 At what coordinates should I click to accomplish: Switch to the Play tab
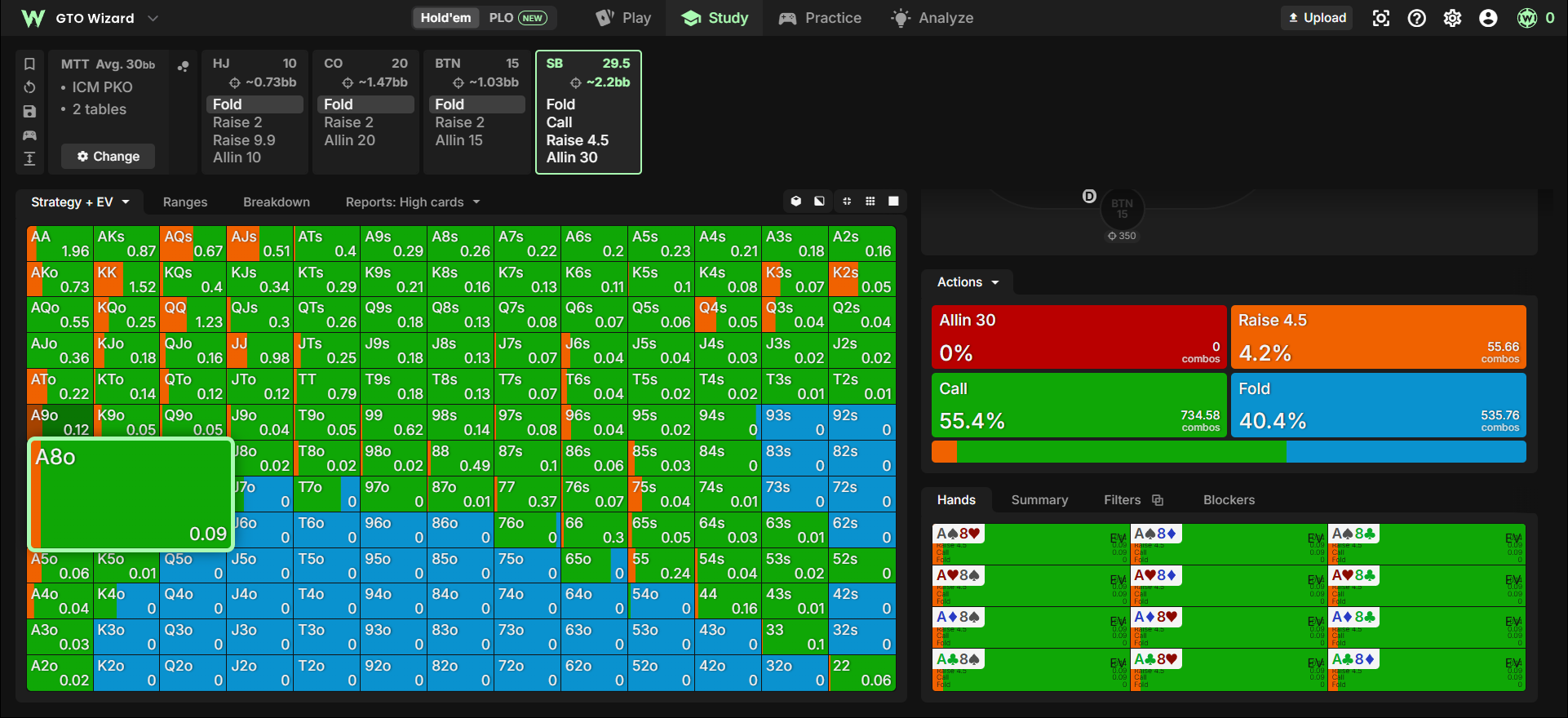624,18
